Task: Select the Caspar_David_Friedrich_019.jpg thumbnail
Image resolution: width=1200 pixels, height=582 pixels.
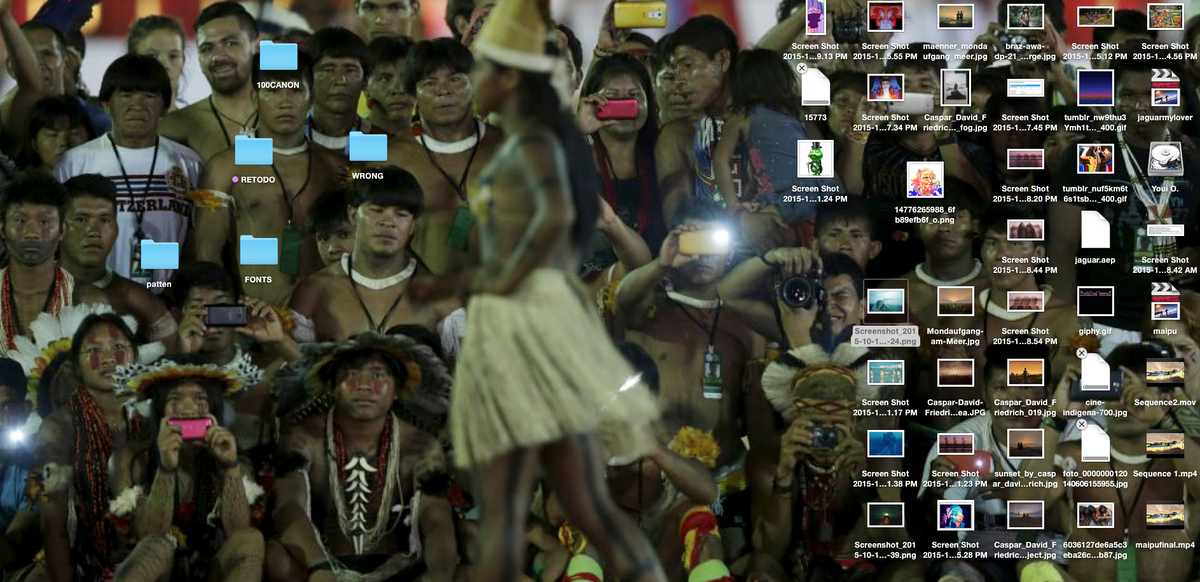Action: 1025,373
